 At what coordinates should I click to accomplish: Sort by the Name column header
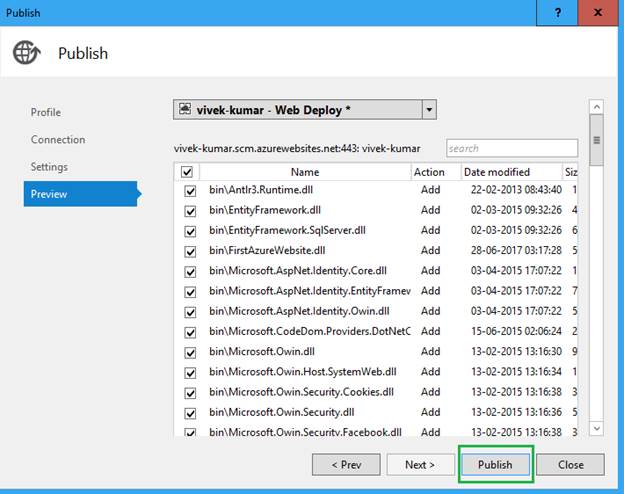pyautogui.click(x=305, y=172)
